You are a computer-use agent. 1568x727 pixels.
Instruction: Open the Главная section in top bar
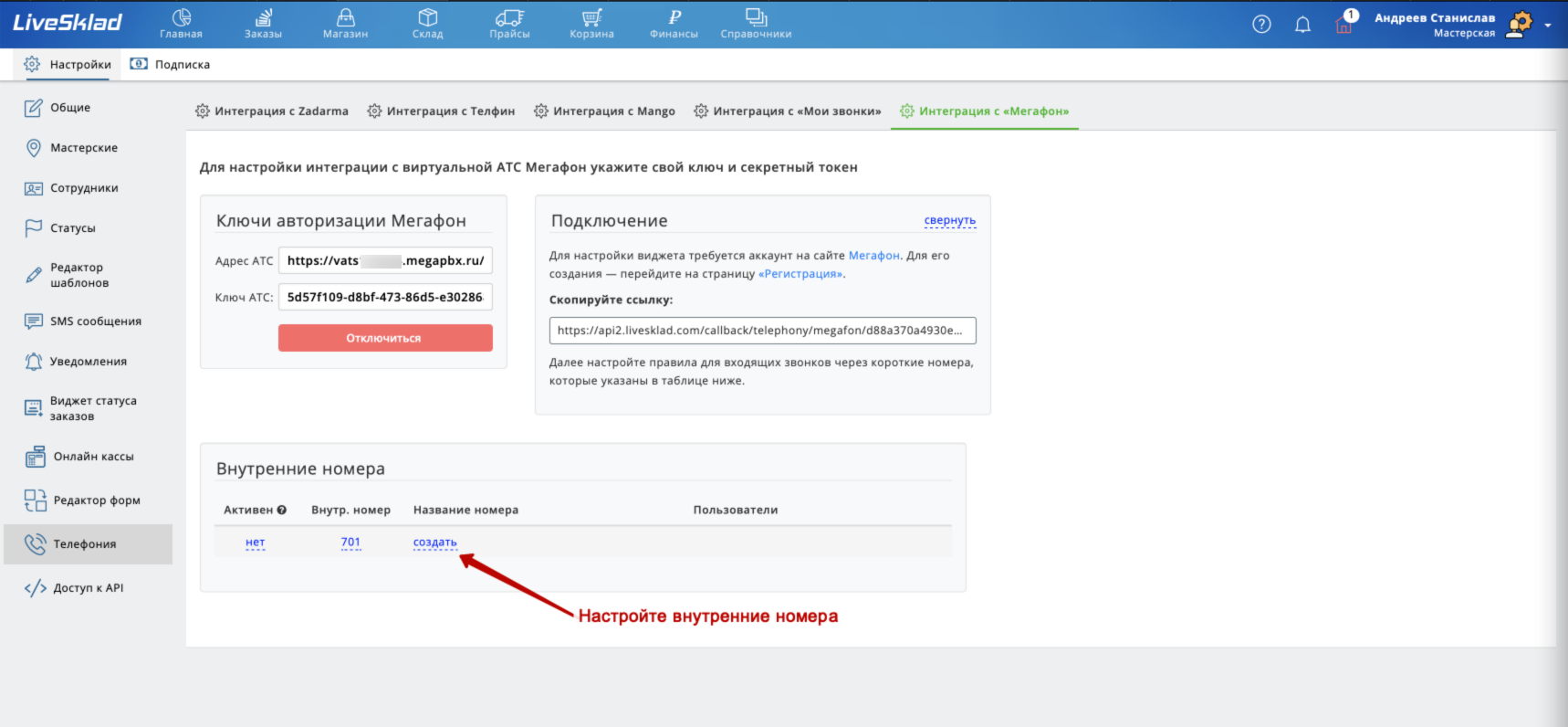point(181,24)
